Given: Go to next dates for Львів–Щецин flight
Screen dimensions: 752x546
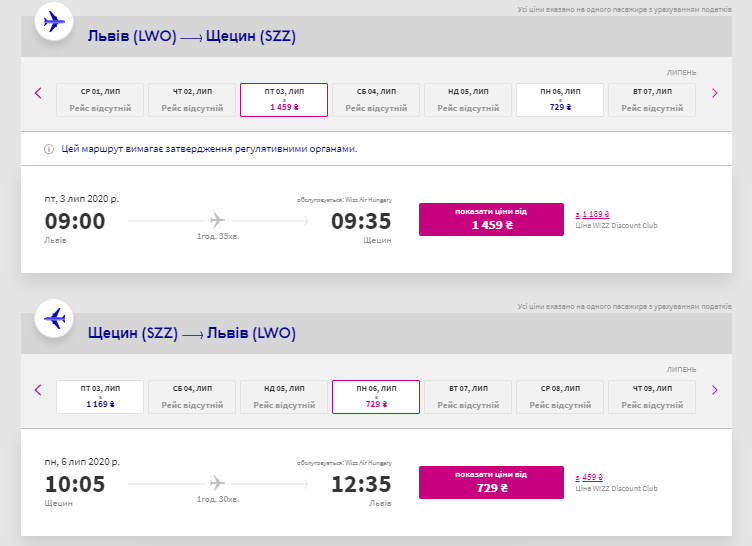Looking at the screenshot, I should tap(714, 94).
